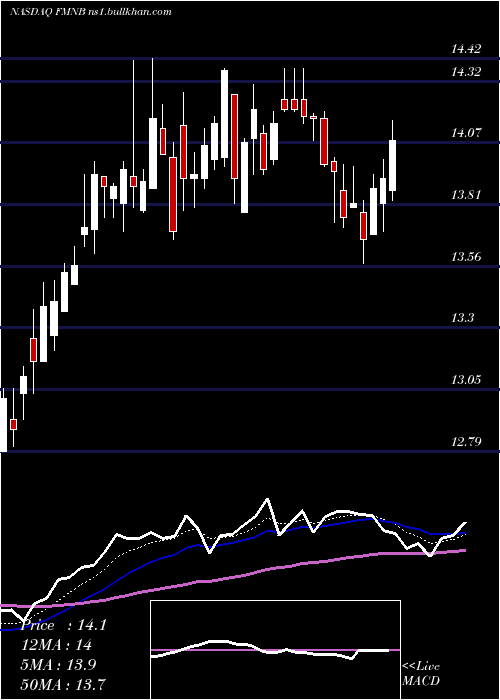Select the 14.42 price level label
The image size is (500, 700).
coord(466,49)
